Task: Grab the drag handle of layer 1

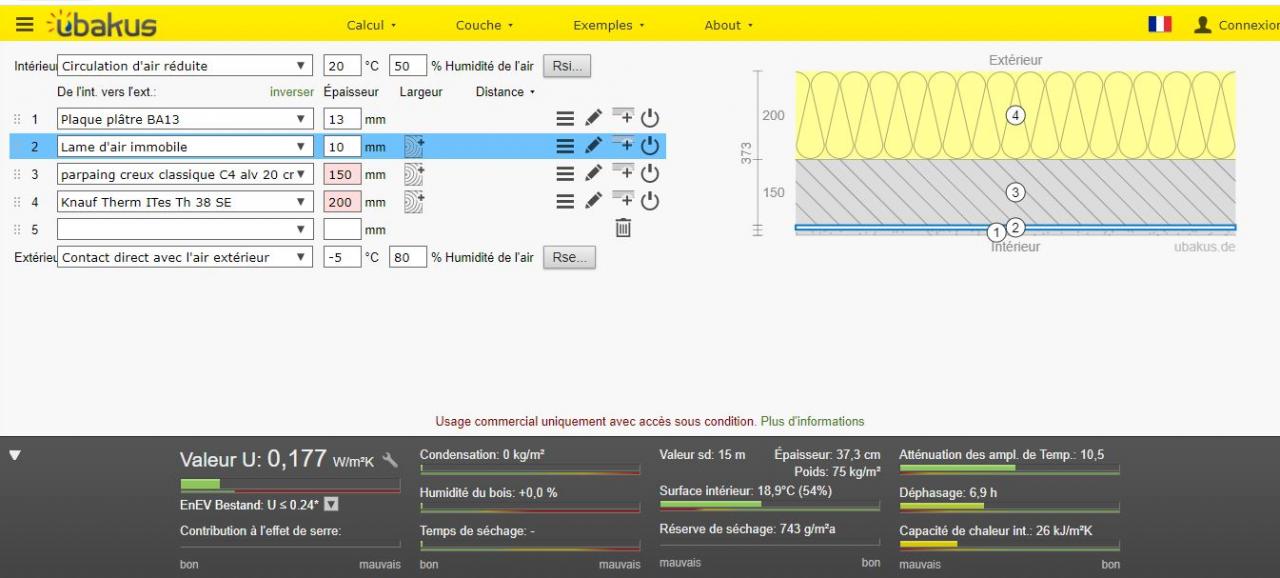Action: click(x=16, y=119)
